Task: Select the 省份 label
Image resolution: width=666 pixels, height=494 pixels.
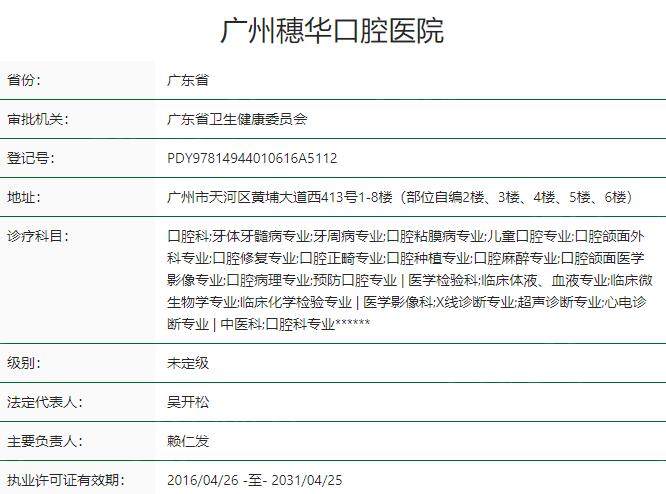Action: pyautogui.click(x=24, y=80)
